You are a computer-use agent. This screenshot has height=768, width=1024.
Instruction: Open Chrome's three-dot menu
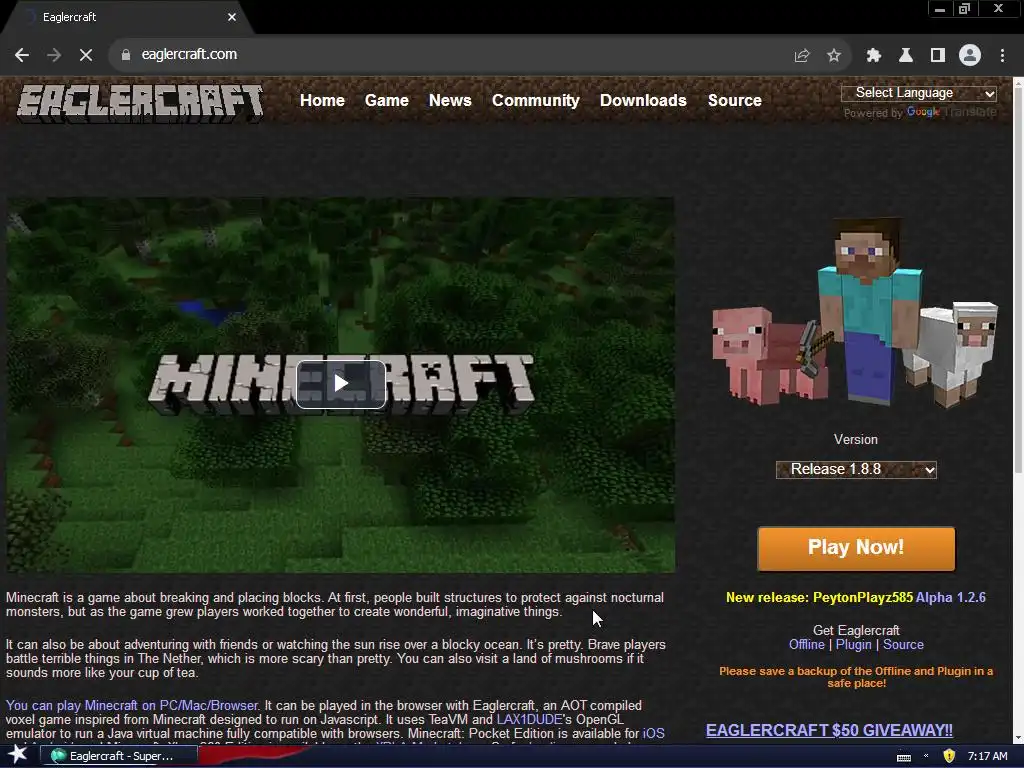1002,56
